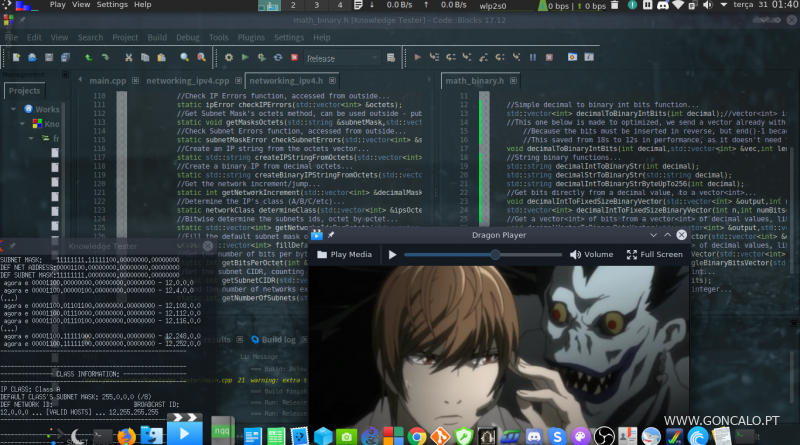Open the Build menu in Code::Blocks
800x445 pixels.
(x=155, y=37)
